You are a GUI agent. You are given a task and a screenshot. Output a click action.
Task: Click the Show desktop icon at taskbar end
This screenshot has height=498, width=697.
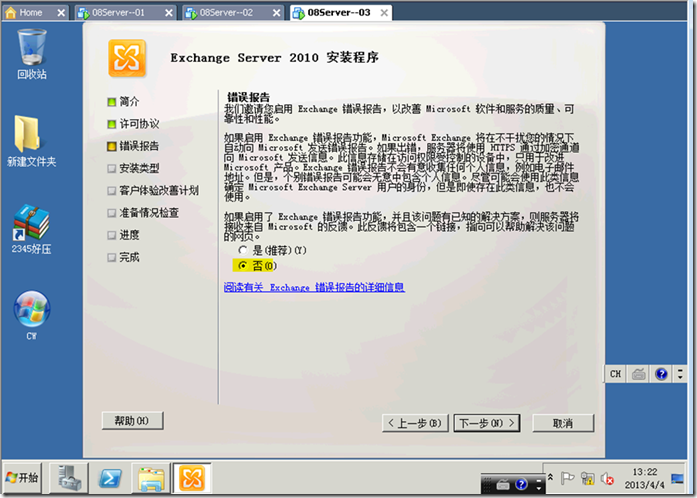pos(678,478)
